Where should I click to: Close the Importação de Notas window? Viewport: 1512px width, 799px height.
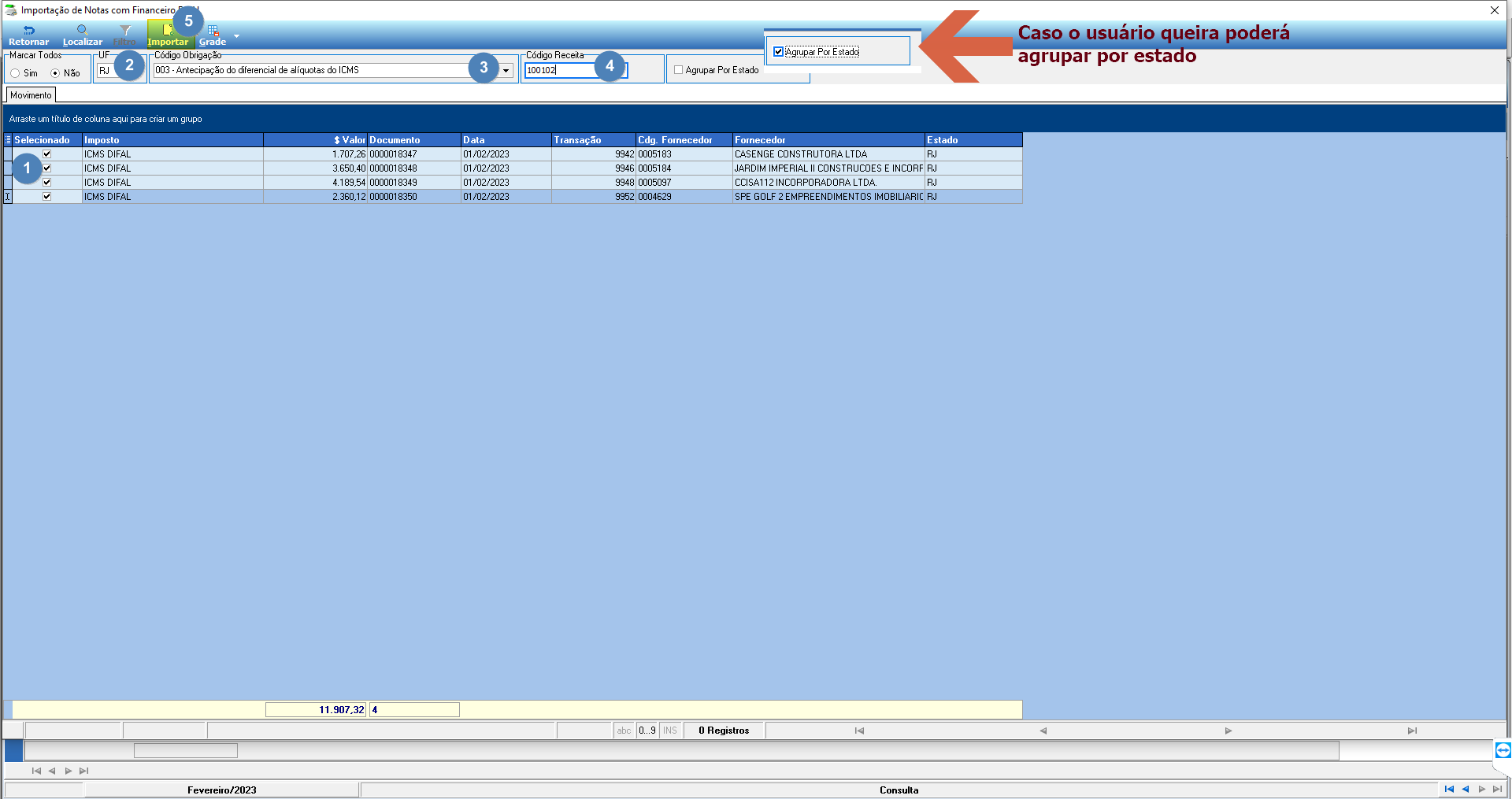pyautogui.click(x=1494, y=10)
